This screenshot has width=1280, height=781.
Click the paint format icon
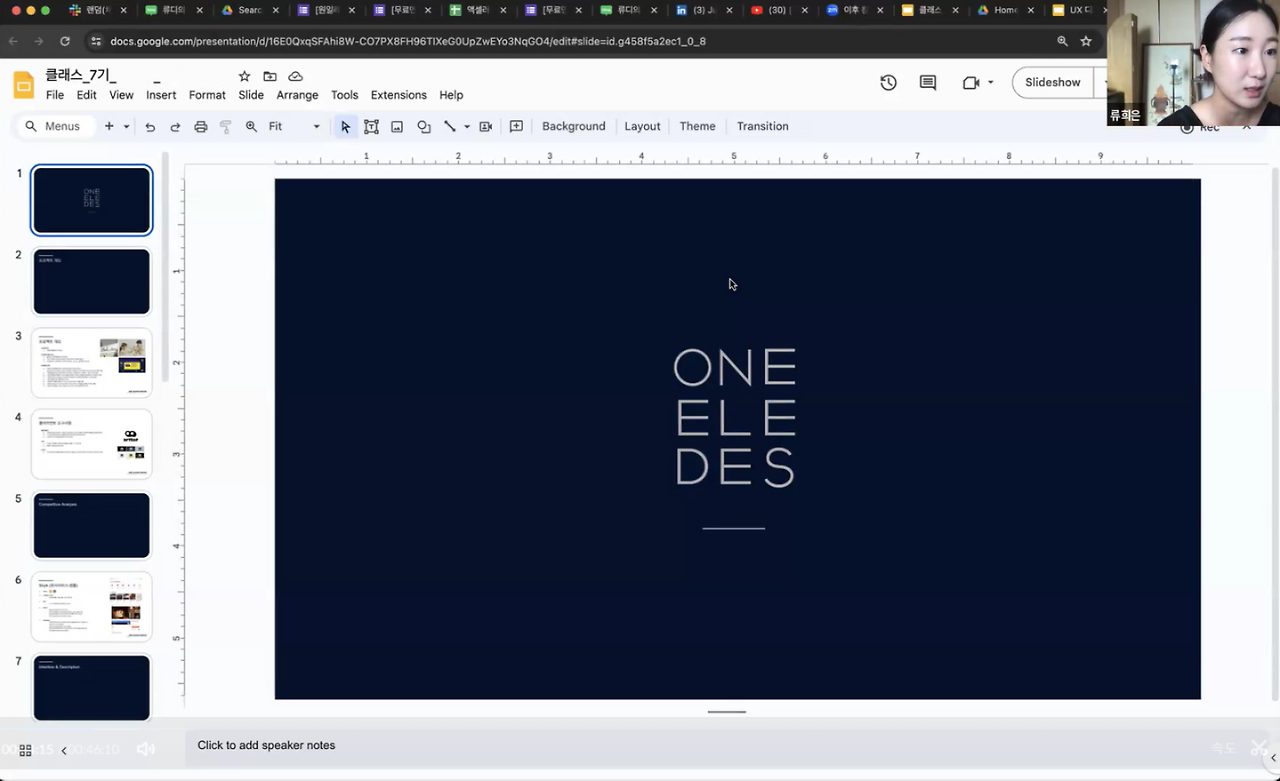[x=225, y=127]
